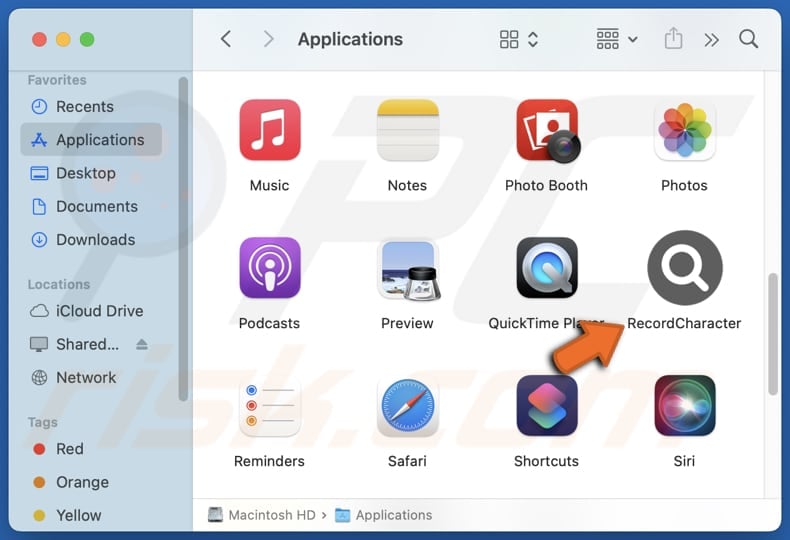790x540 pixels.
Task: Open the icon view switcher
Action: (519, 39)
